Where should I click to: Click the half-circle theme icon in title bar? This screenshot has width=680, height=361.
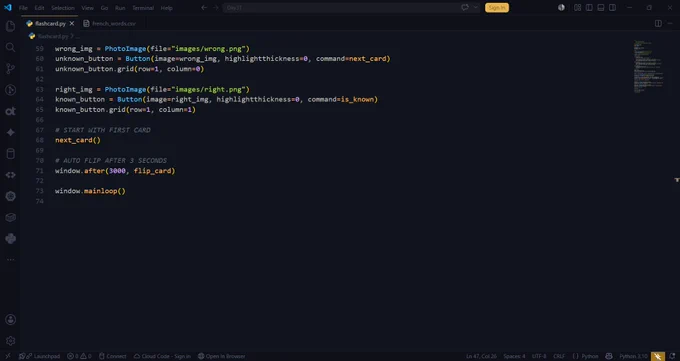tap(561, 7)
